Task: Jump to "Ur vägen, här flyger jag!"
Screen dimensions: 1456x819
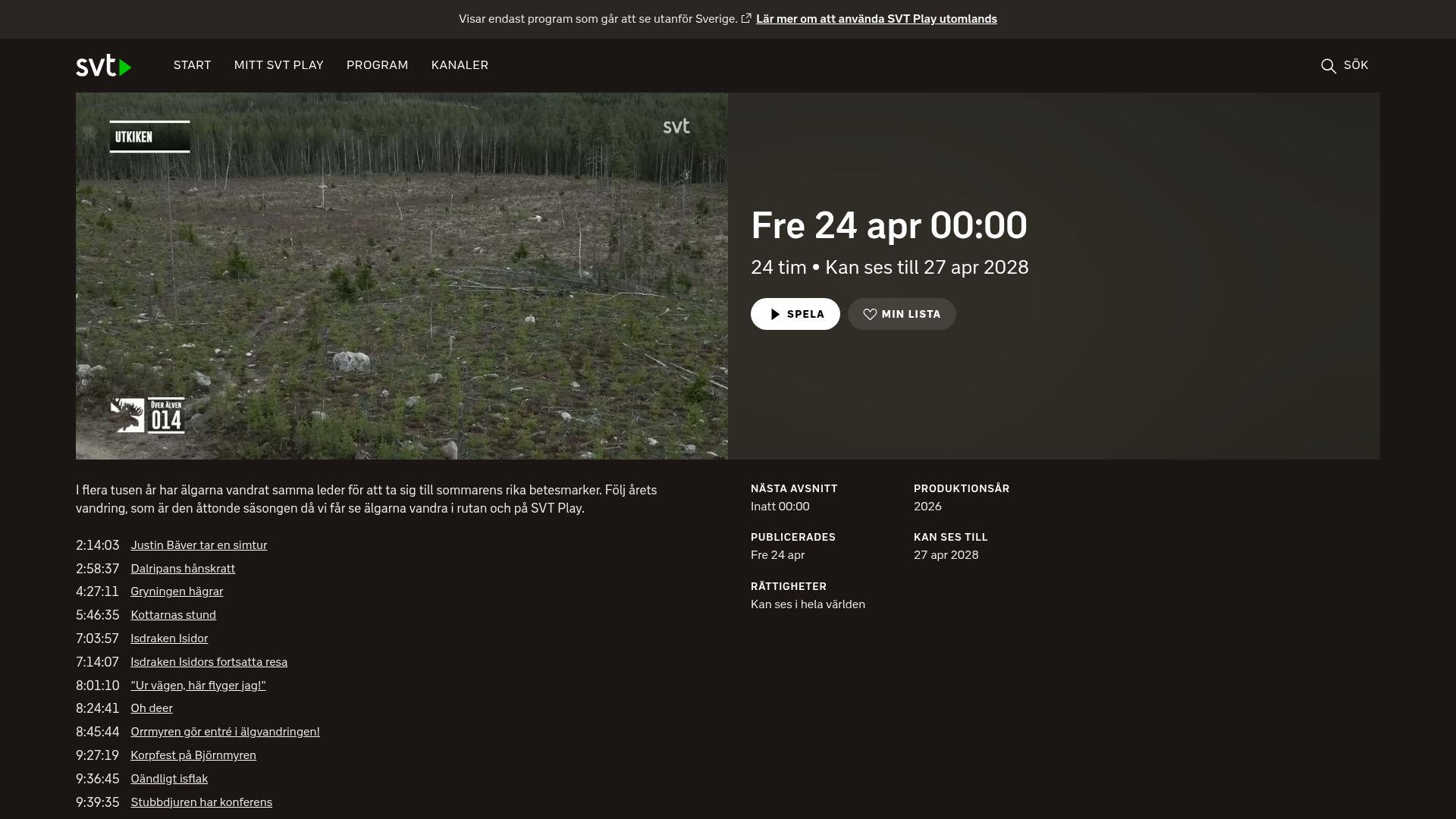Action: click(x=198, y=686)
